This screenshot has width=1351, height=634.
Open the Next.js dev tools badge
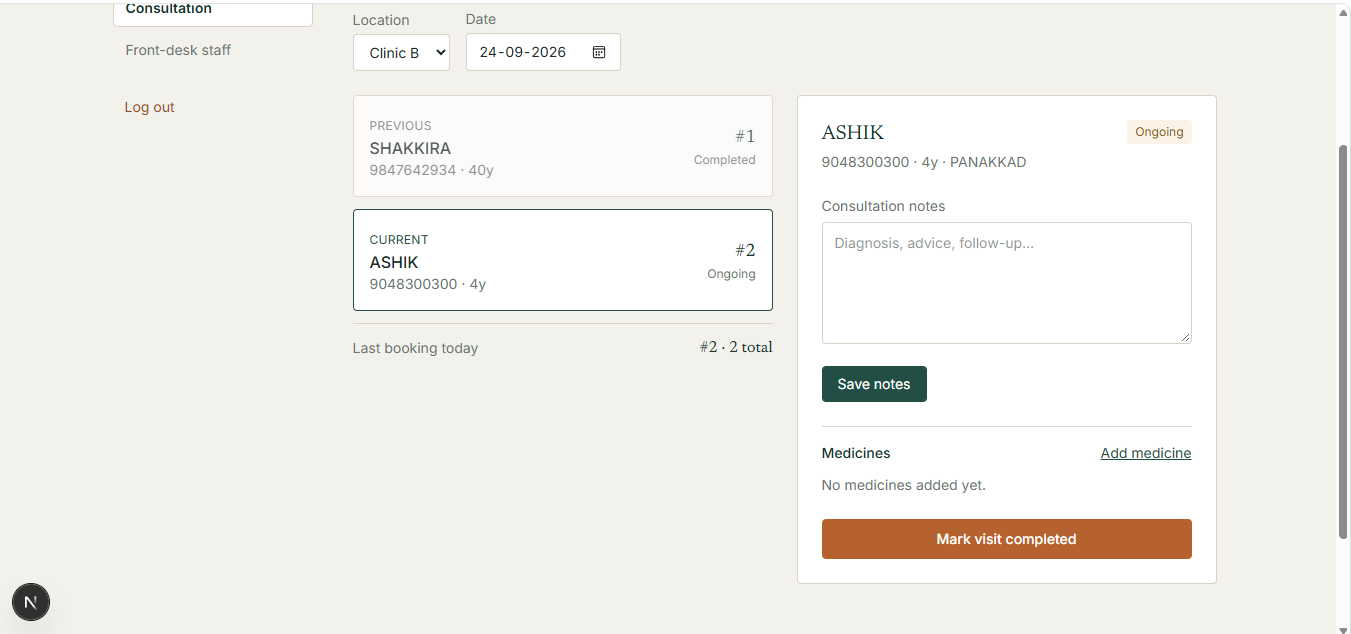(31, 602)
